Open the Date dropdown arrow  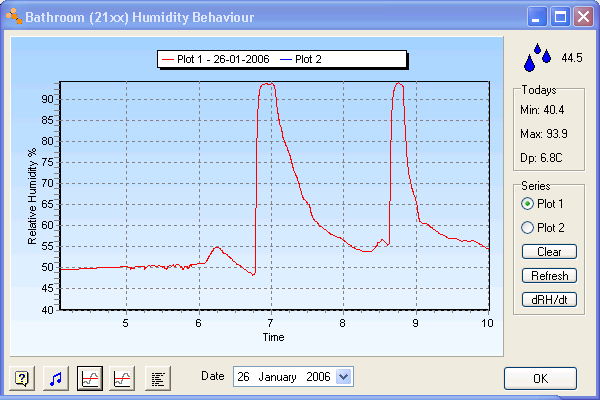(x=345, y=376)
